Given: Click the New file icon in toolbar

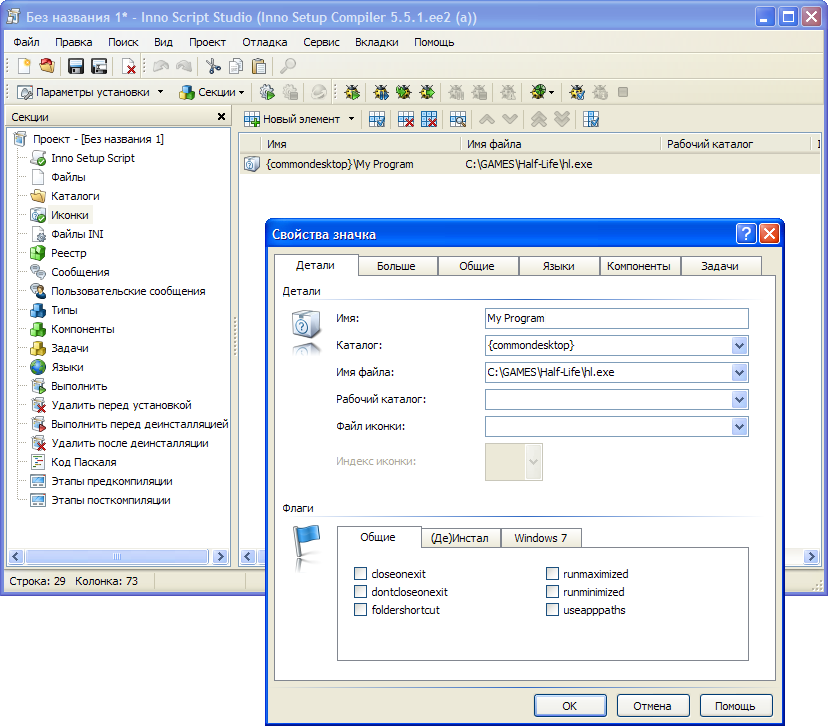Looking at the screenshot, I should tap(26, 66).
